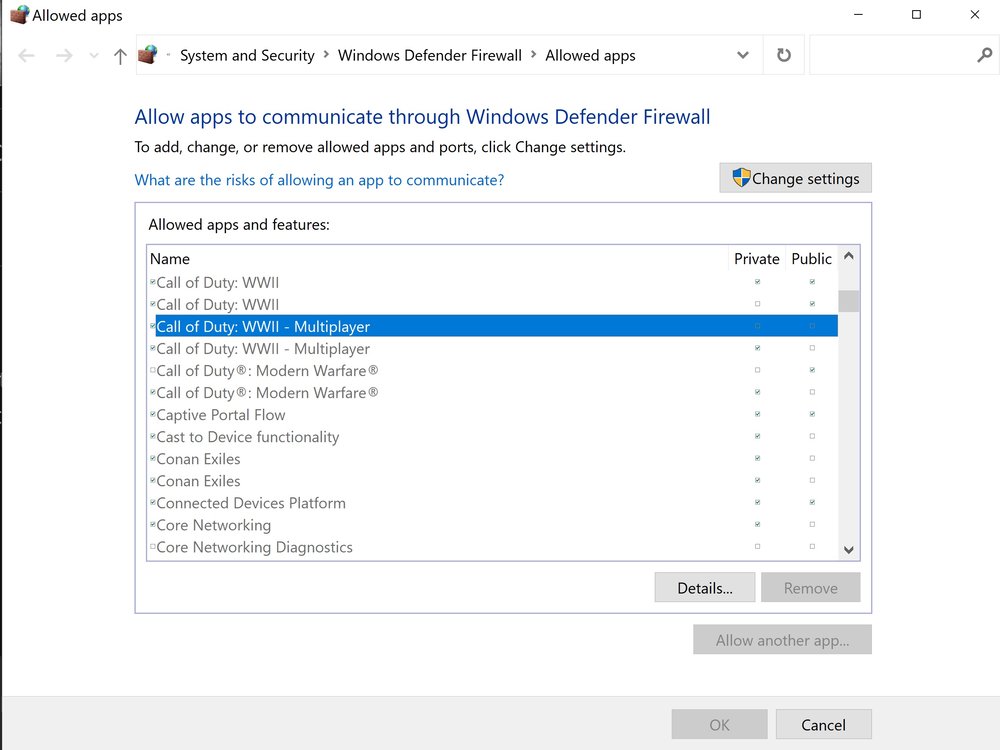Enable Core Networking Diagnostics name checkbox

point(152,547)
